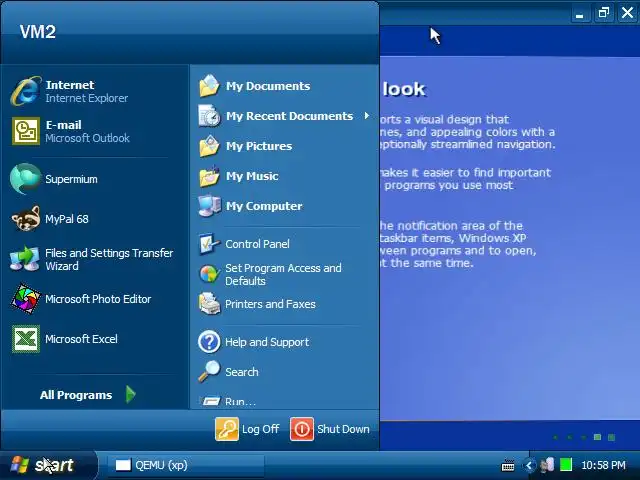The image size is (640, 480).
Task: Click Log Off text label
Action: tap(260, 429)
